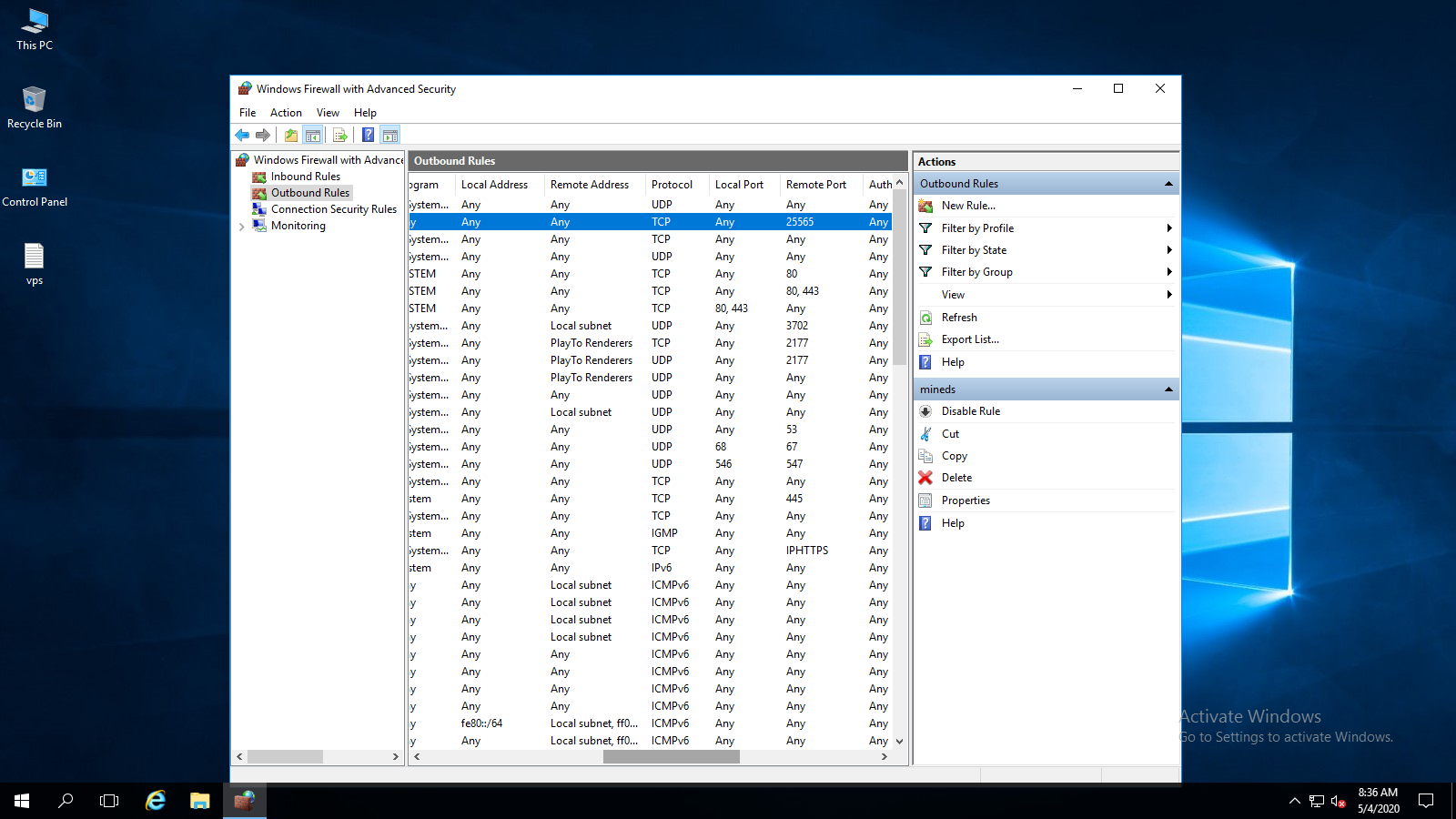Expand Filter by State submenu
Image resolution: width=1456 pixels, height=819 pixels.
click(1168, 250)
